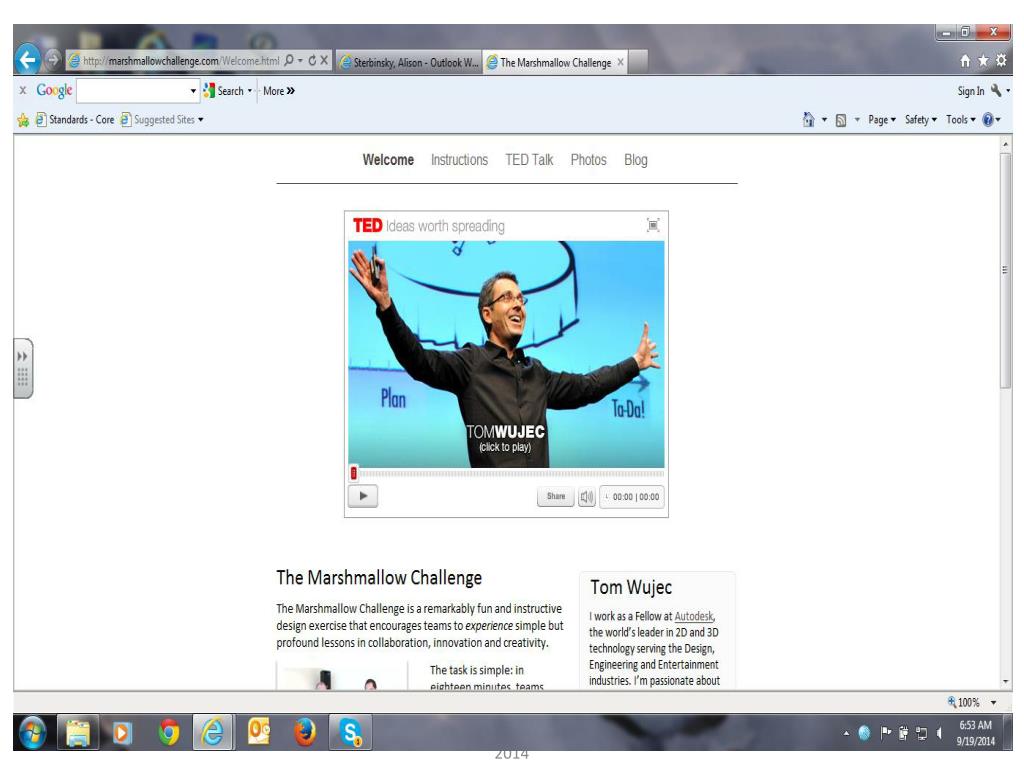Mute the TED video speaker icon

pyautogui.click(x=587, y=497)
